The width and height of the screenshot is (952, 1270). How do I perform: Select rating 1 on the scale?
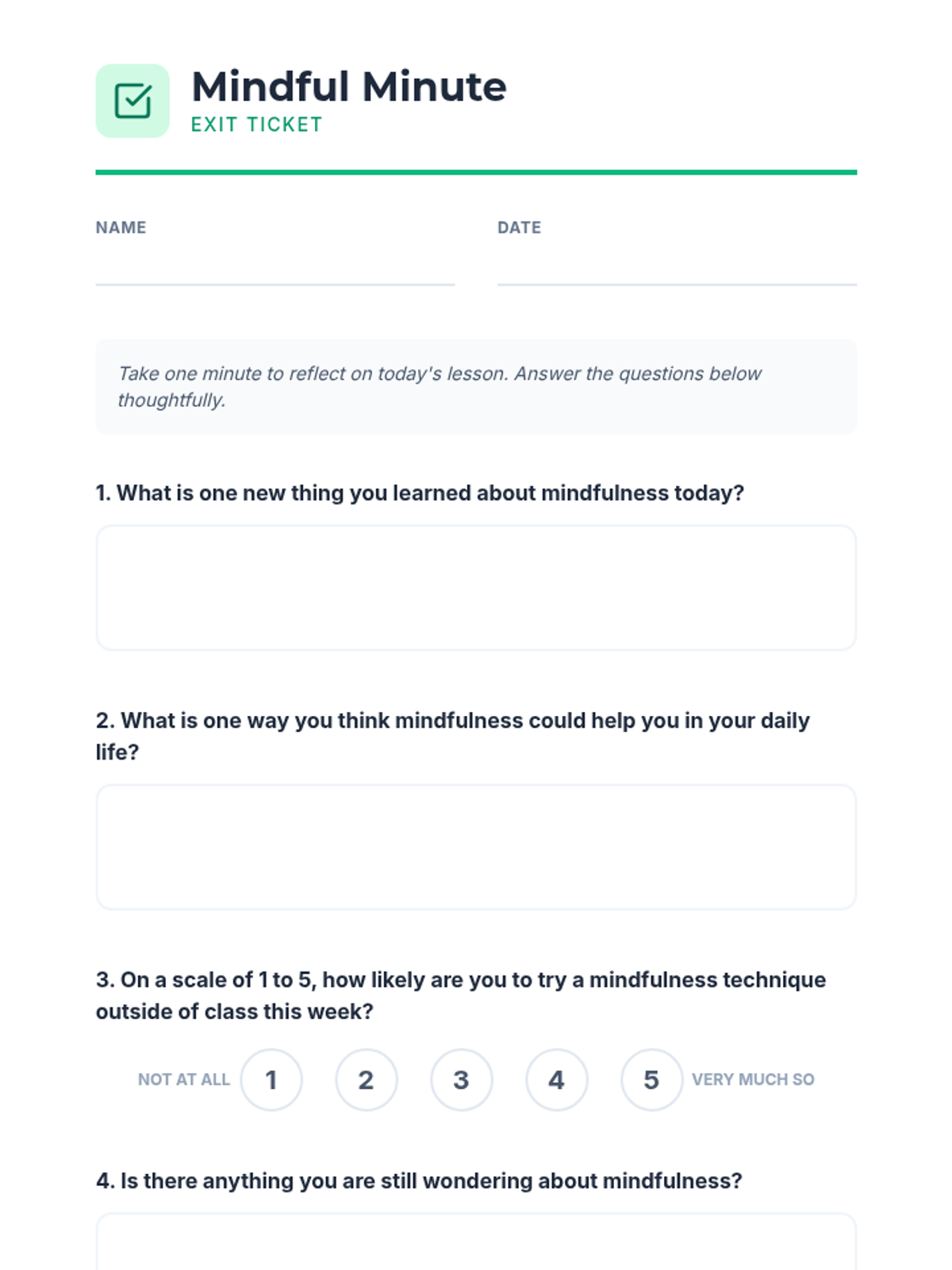pyautogui.click(x=271, y=1079)
